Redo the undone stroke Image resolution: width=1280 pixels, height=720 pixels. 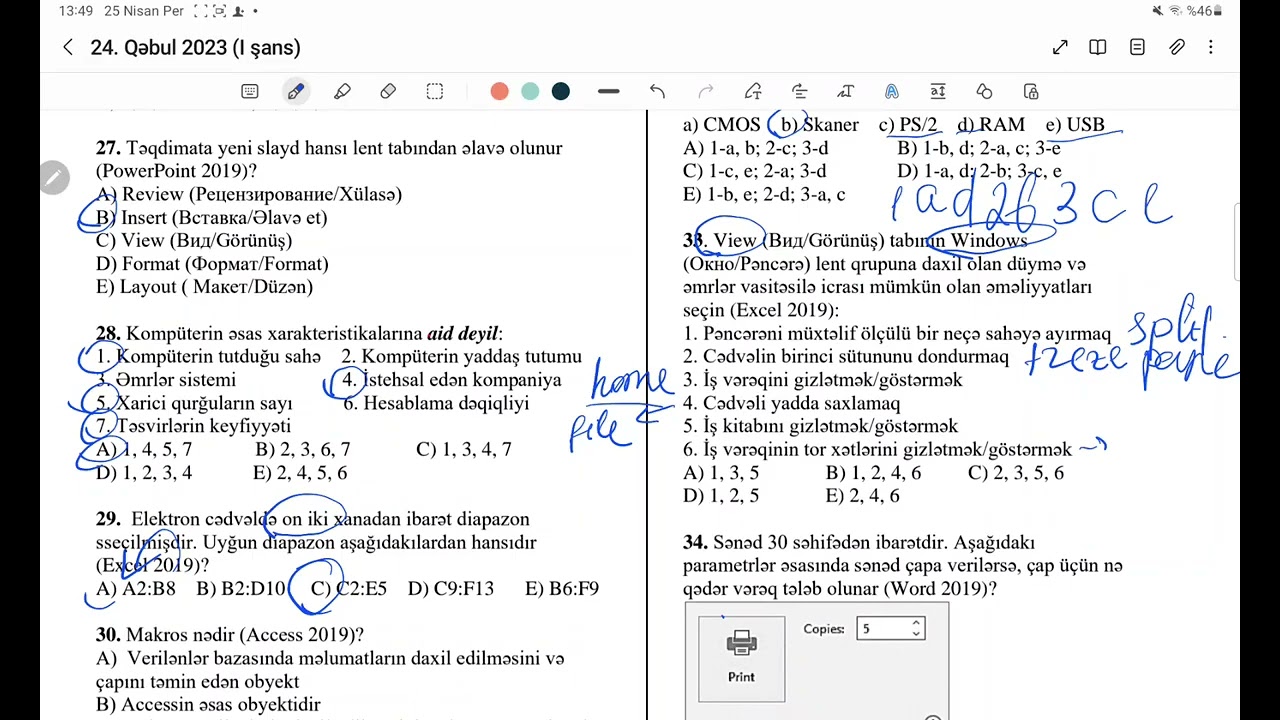point(705,91)
